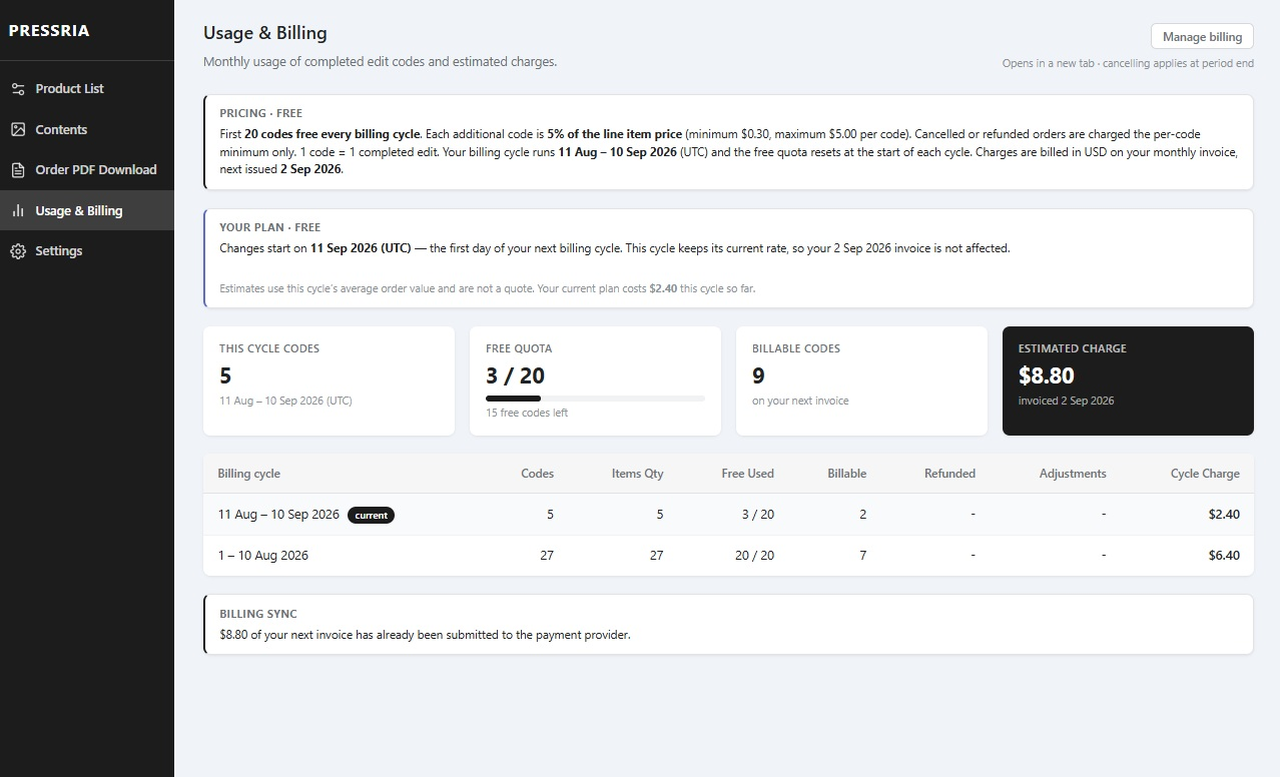Select the 1 – 10 Aug 2026 row
The height and width of the screenshot is (777, 1280).
(x=728, y=555)
